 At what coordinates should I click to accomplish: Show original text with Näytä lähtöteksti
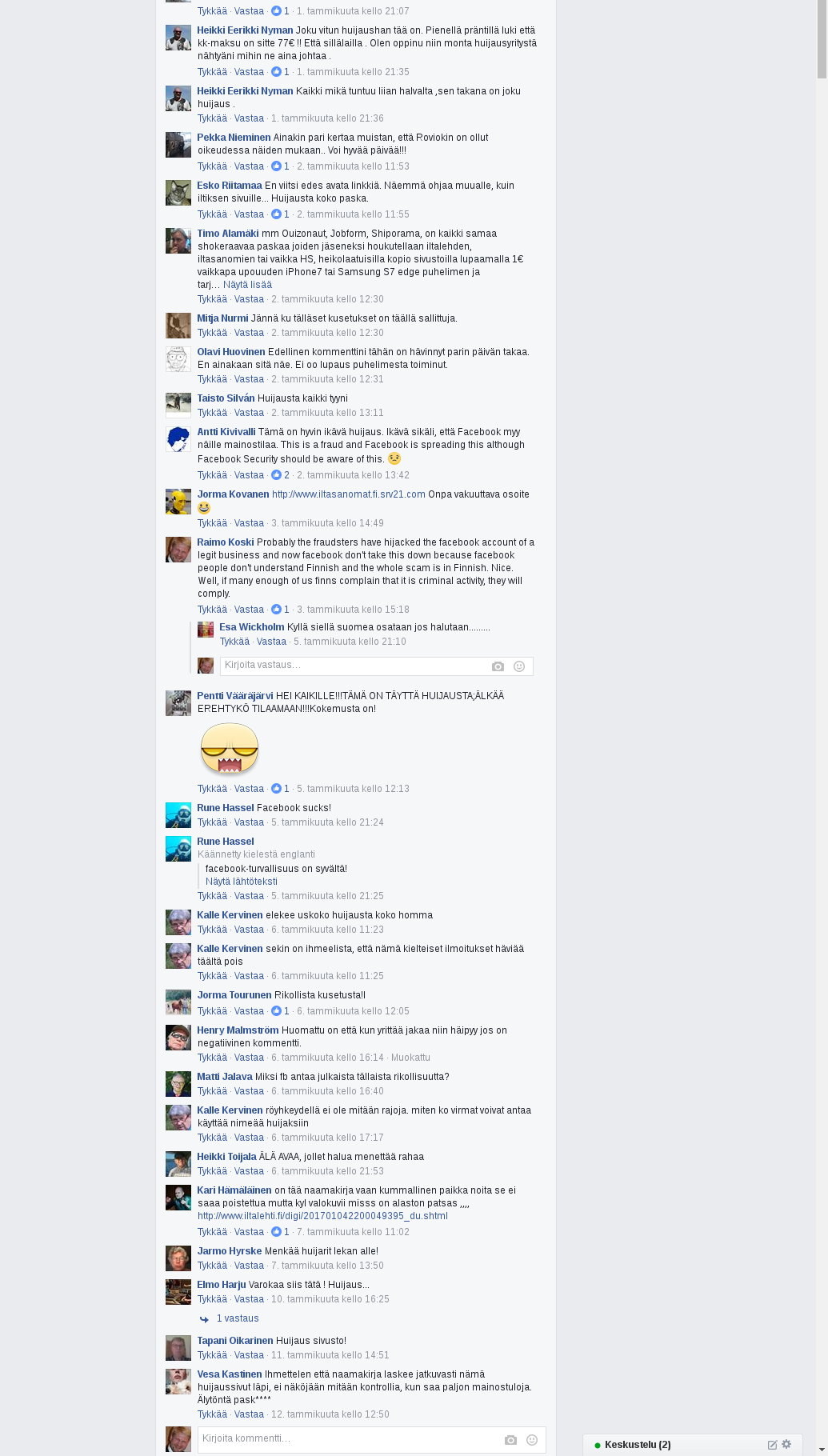(242, 882)
